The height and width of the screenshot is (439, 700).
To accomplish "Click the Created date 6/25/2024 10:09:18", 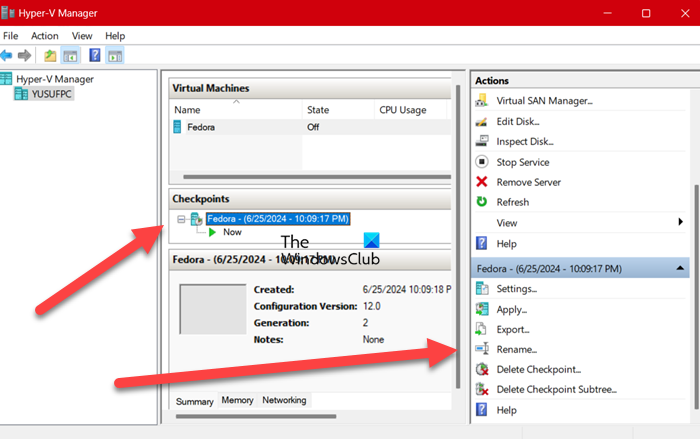I will click(406, 289).
